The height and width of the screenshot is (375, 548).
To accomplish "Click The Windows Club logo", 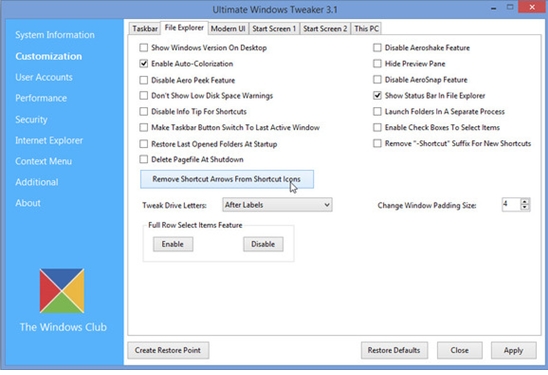I will tap(62, 290).
